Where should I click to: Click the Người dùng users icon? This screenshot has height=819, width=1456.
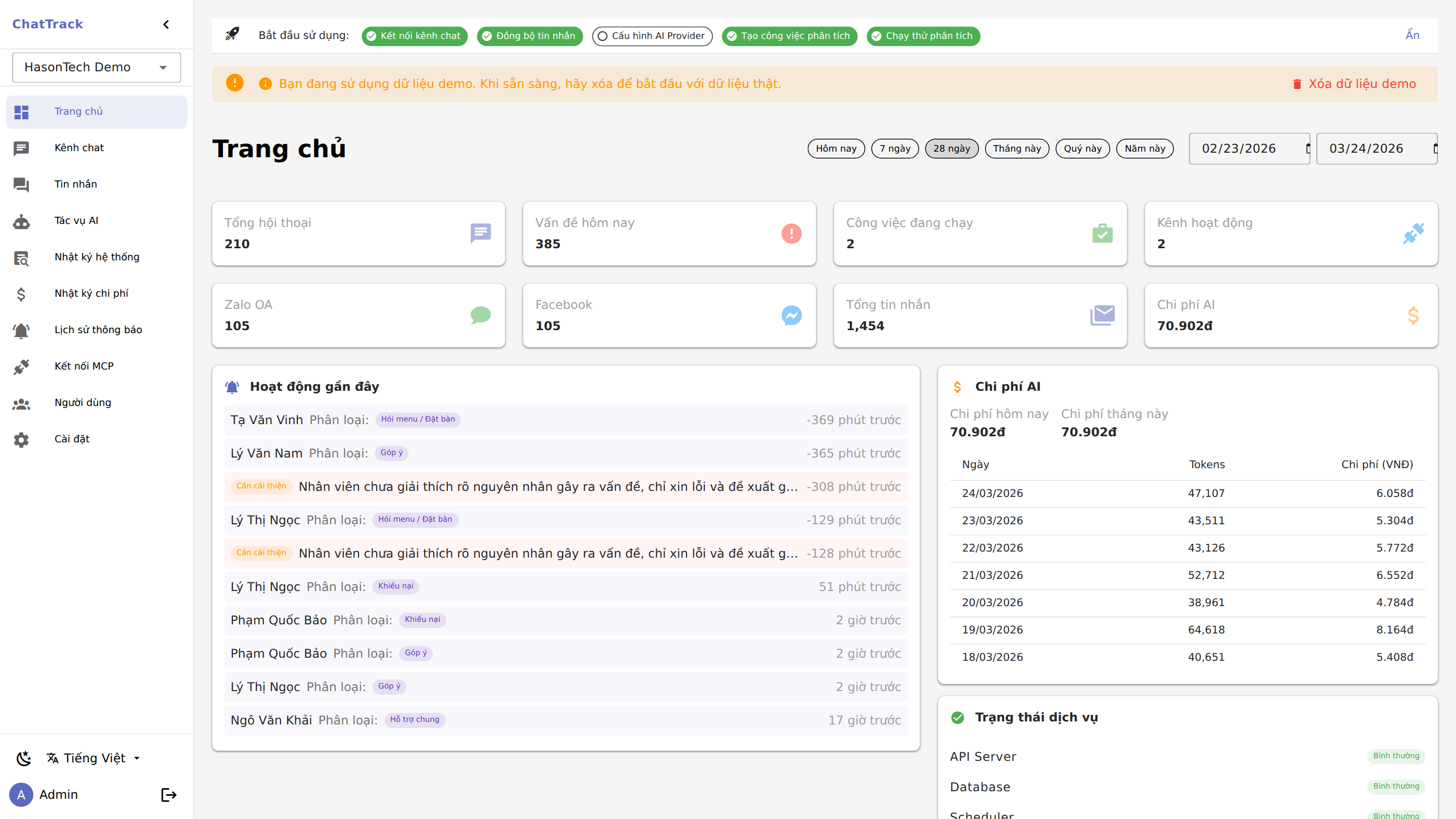(x=21, y=403)
